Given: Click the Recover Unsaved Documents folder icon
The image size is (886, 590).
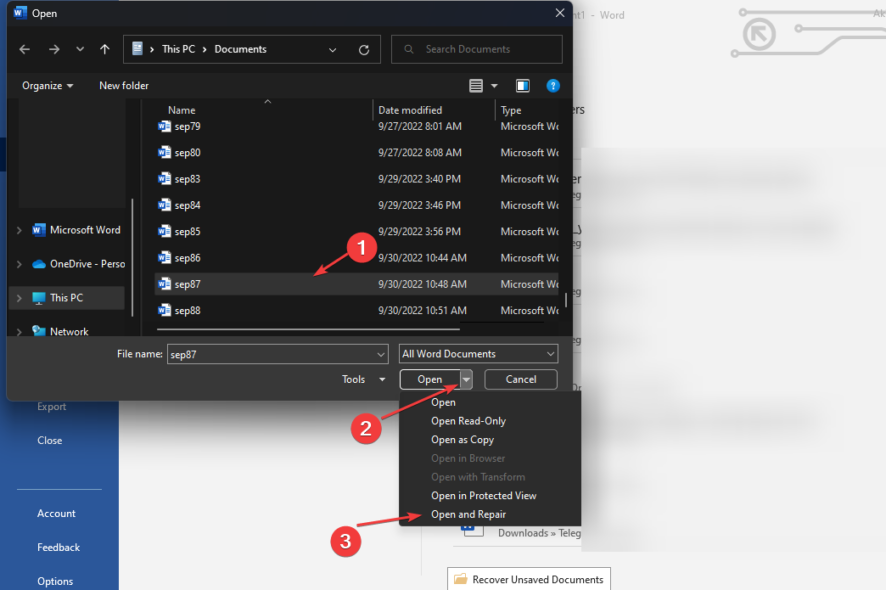Looking at the screenshot, I should 462,579.
